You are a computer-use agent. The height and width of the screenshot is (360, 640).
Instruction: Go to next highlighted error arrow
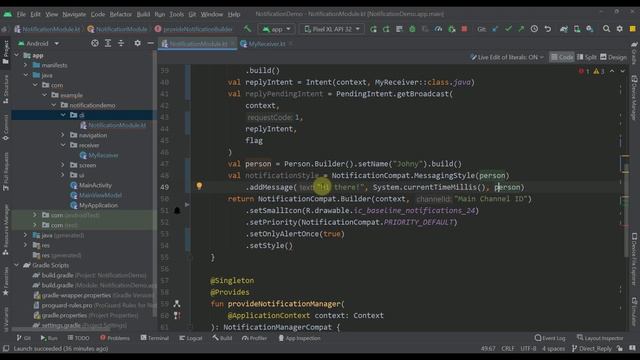[x=622, y=71]
